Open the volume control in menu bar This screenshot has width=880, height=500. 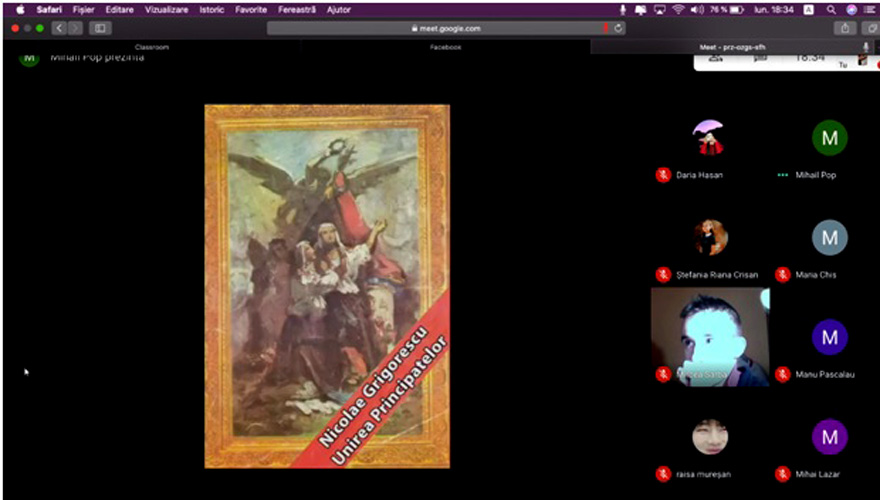(x=697, y=10)
